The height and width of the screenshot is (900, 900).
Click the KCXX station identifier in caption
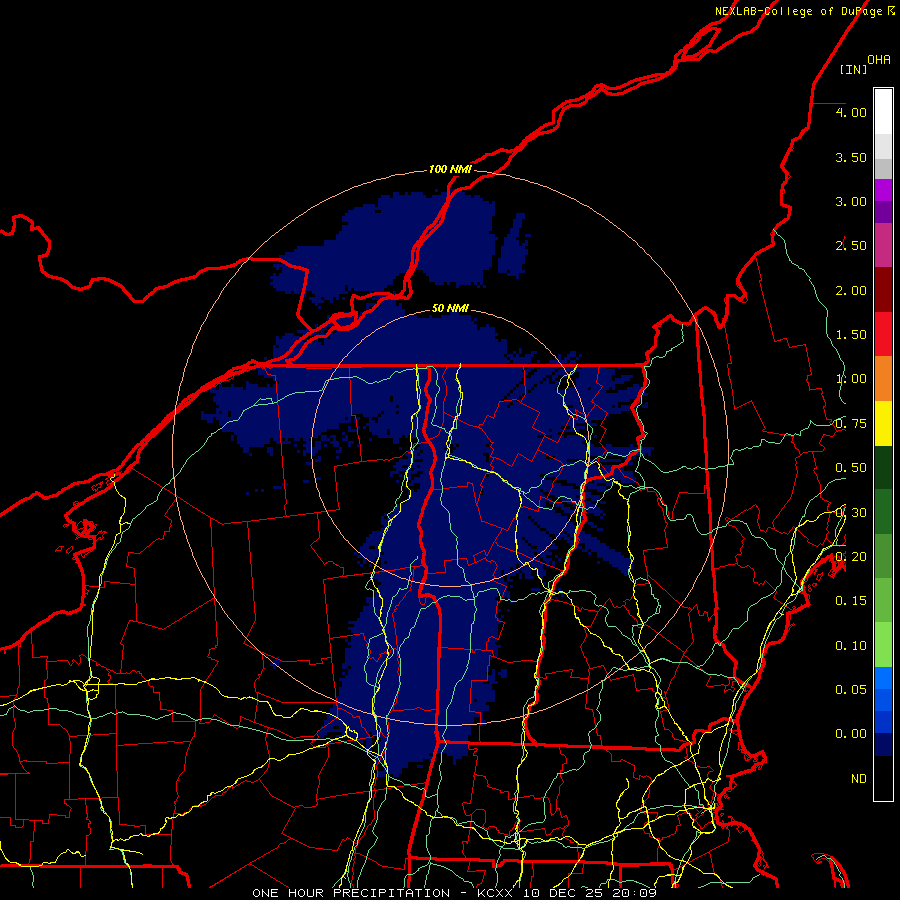pos(496,893)
